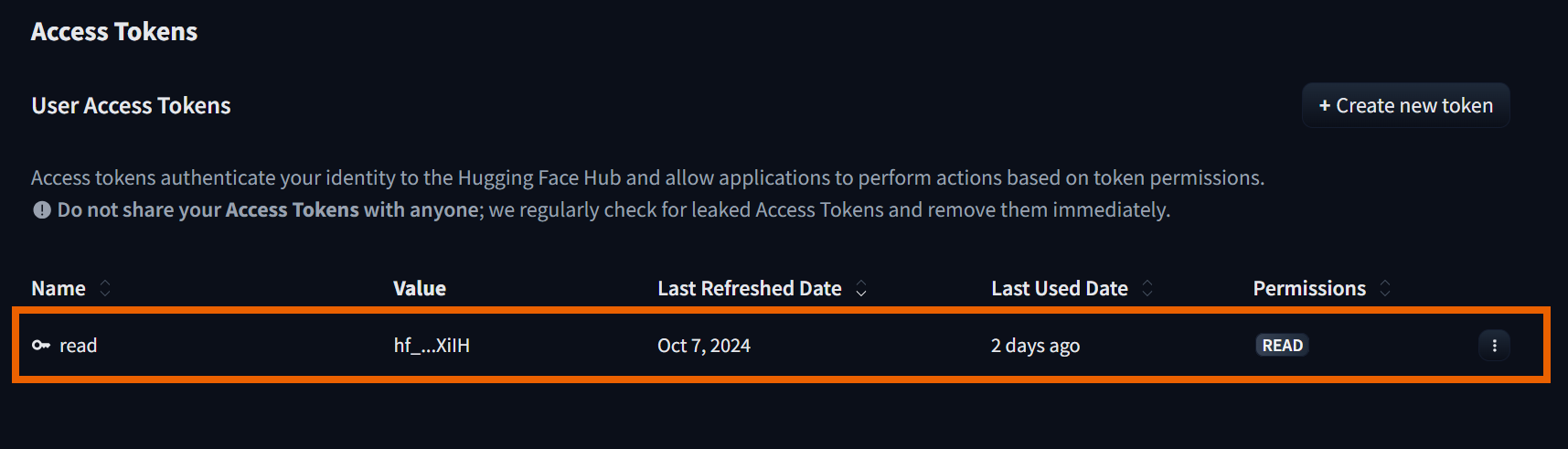Click the Last Refreshed Date header label
Image resolution: width=1568 pixels, height=449 pixels.
pos(749,289)
